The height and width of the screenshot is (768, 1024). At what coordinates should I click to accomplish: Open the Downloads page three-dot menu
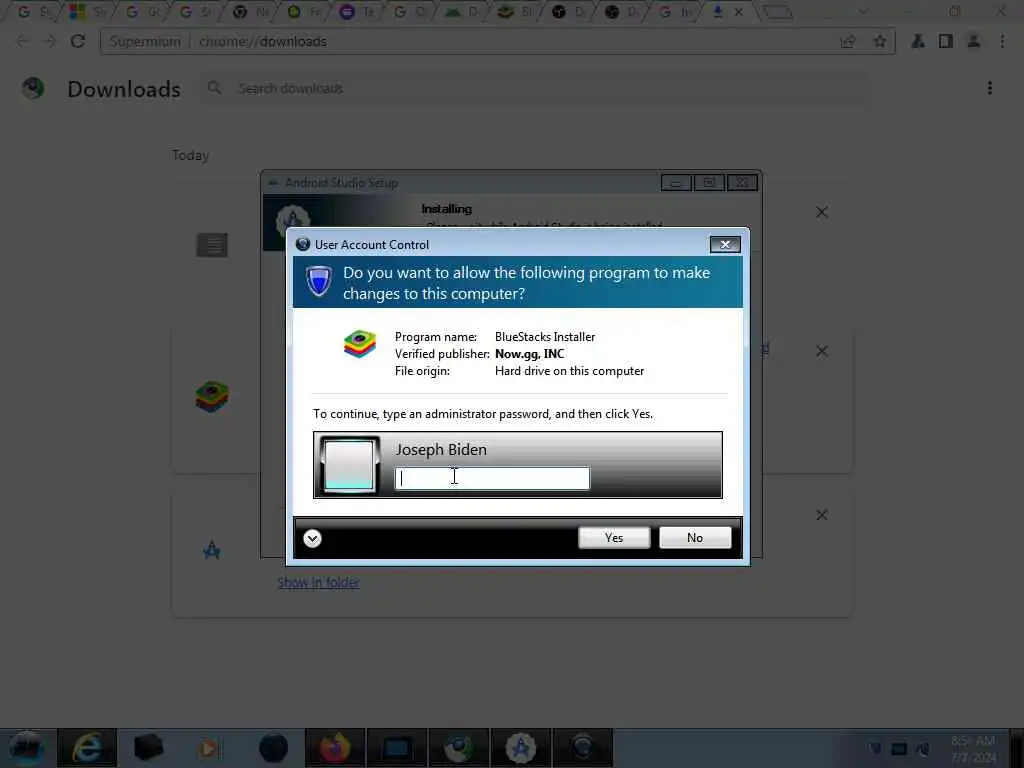(x=989, y=88)
